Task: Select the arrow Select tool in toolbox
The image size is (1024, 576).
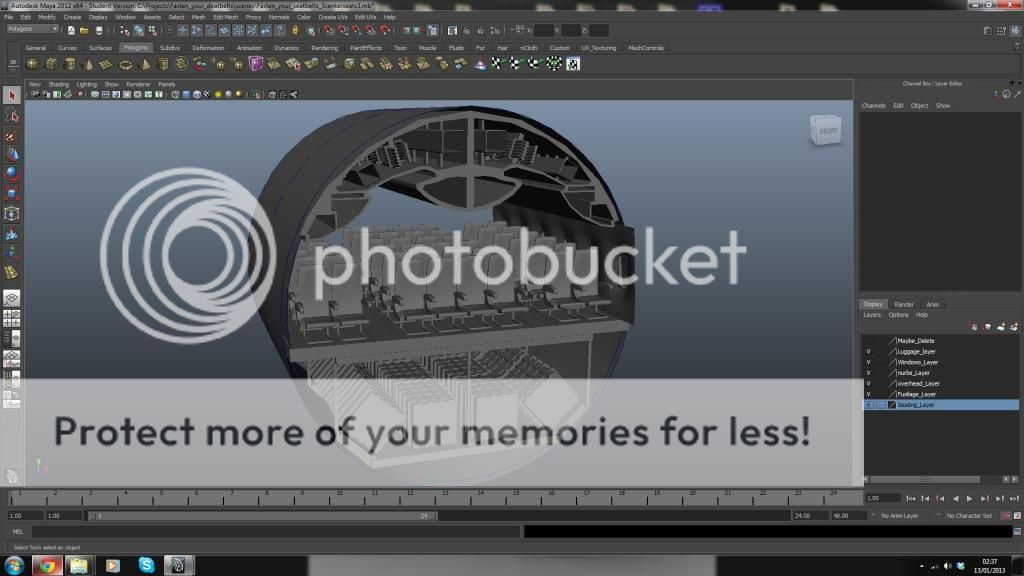Action: (x=11, y=96)
